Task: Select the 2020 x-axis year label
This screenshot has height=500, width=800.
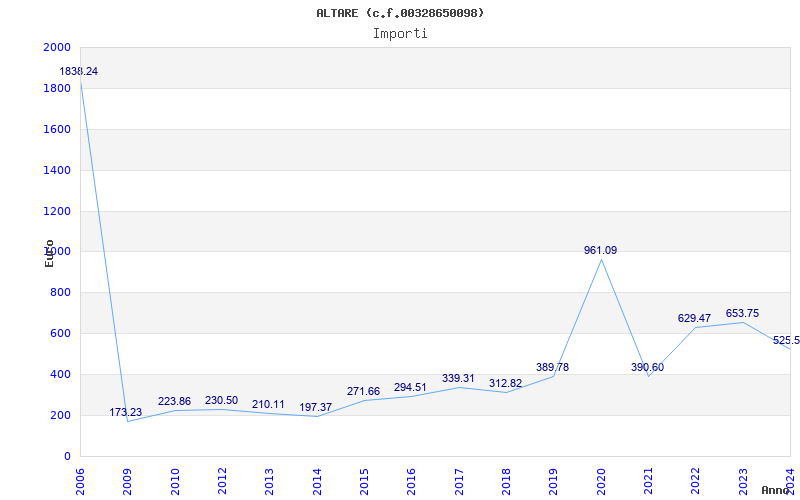Action: [601, 480]
